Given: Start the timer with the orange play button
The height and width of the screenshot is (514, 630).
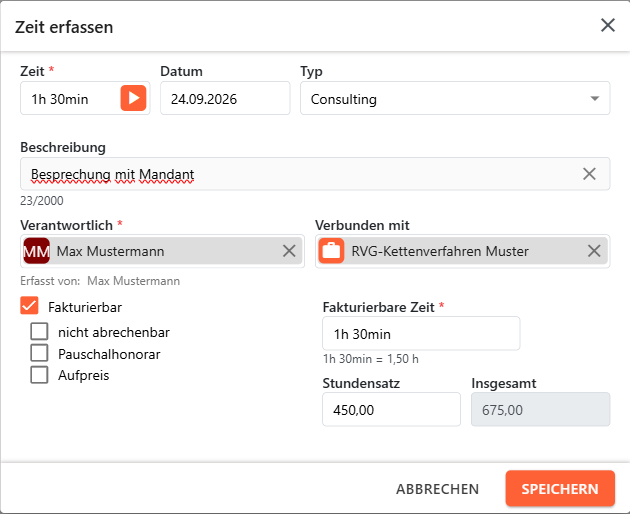Looking at the screenshot, I should [133, 98].
